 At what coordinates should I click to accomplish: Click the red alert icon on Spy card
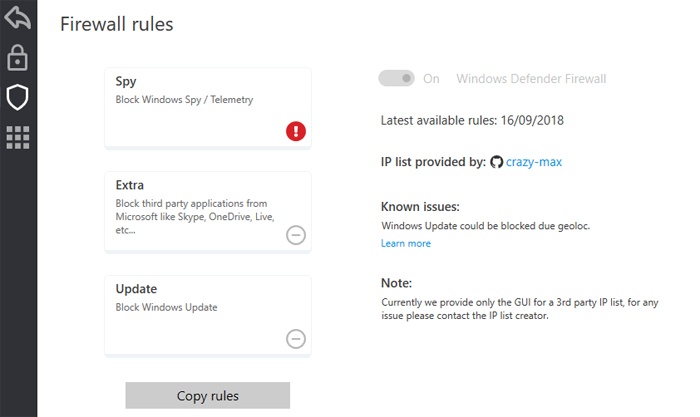tap(296, 131)
